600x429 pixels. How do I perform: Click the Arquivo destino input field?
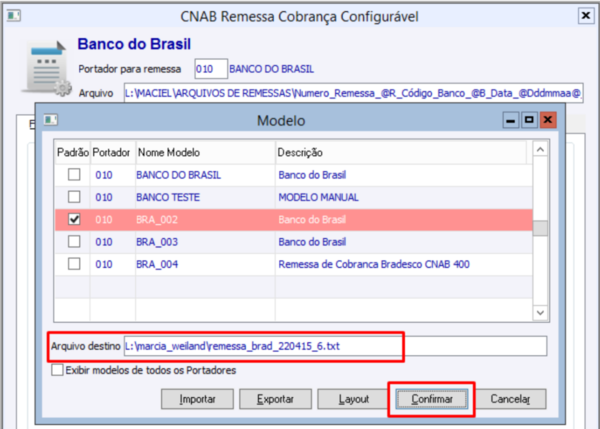tap(335, 346)
